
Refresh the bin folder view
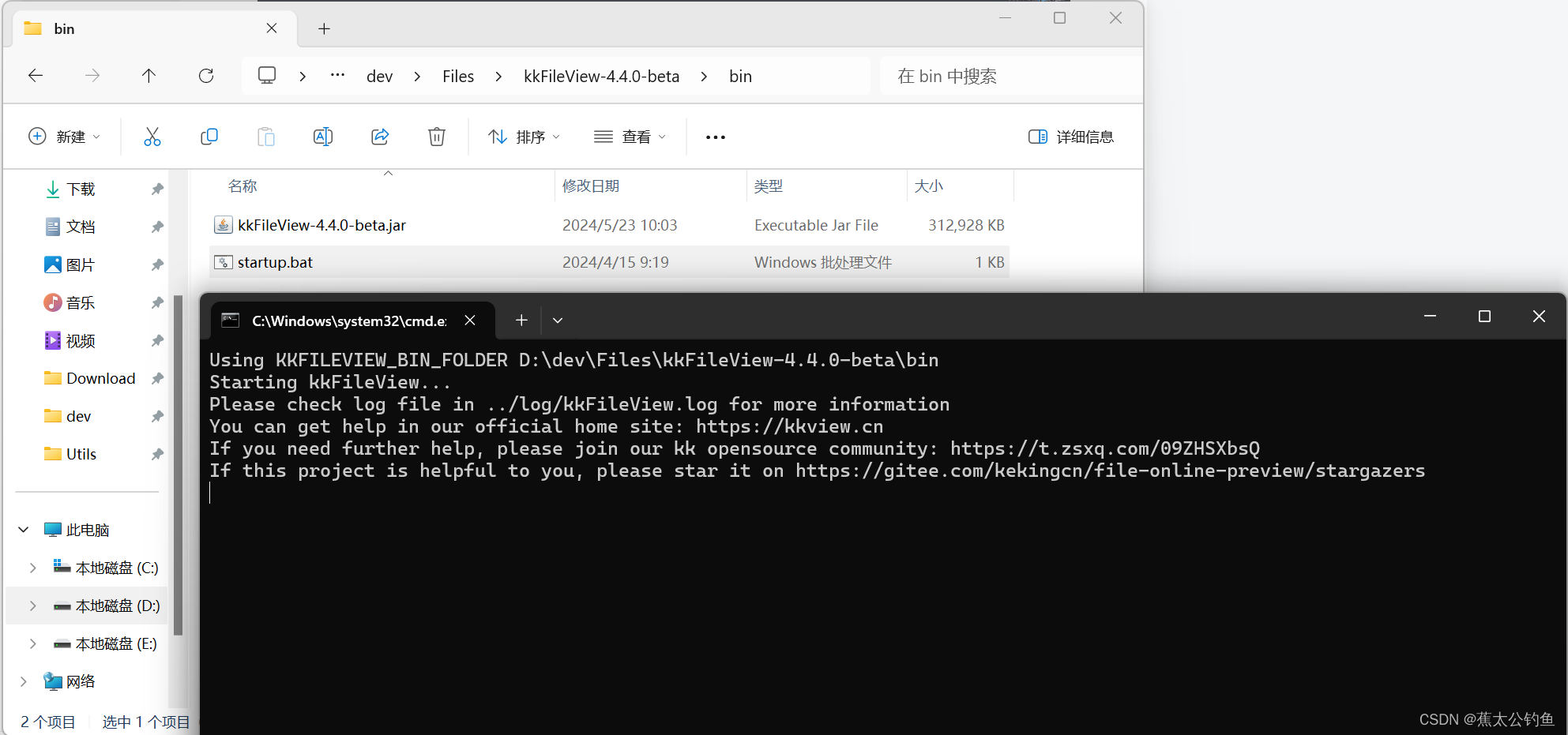click(205, 76)
